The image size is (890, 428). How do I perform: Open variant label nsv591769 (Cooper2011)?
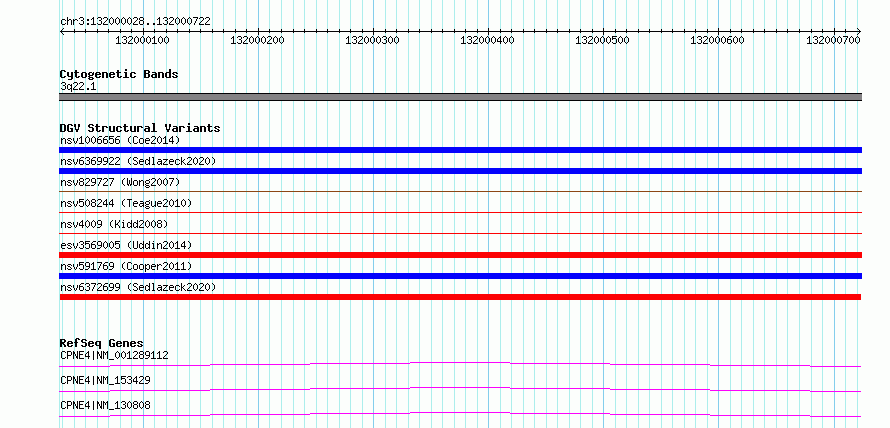126,266
